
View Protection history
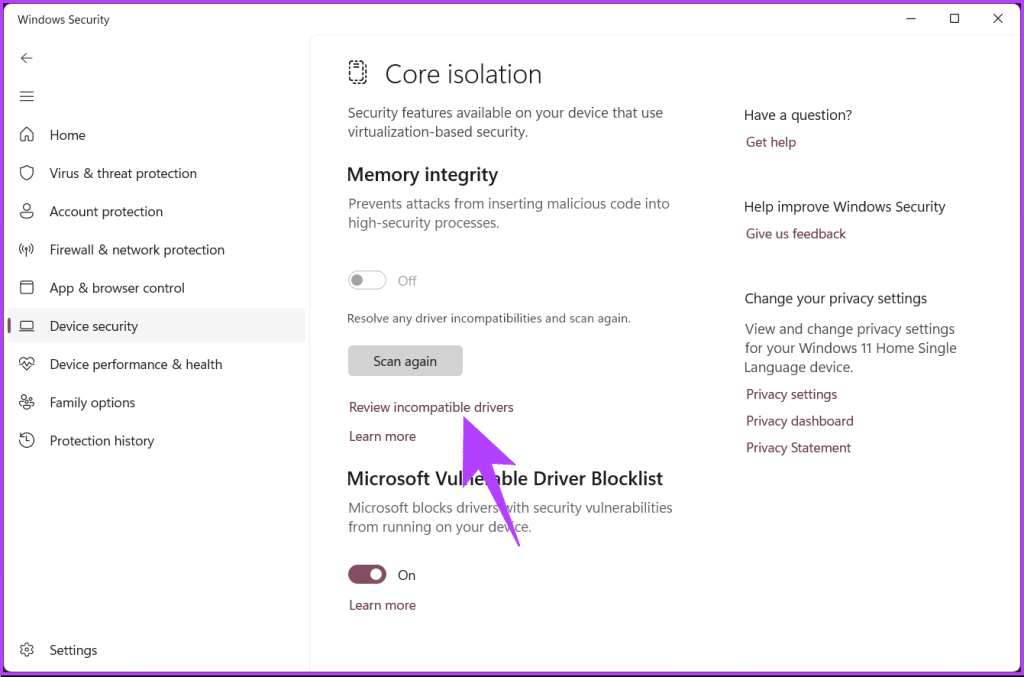tap(102, 440)
